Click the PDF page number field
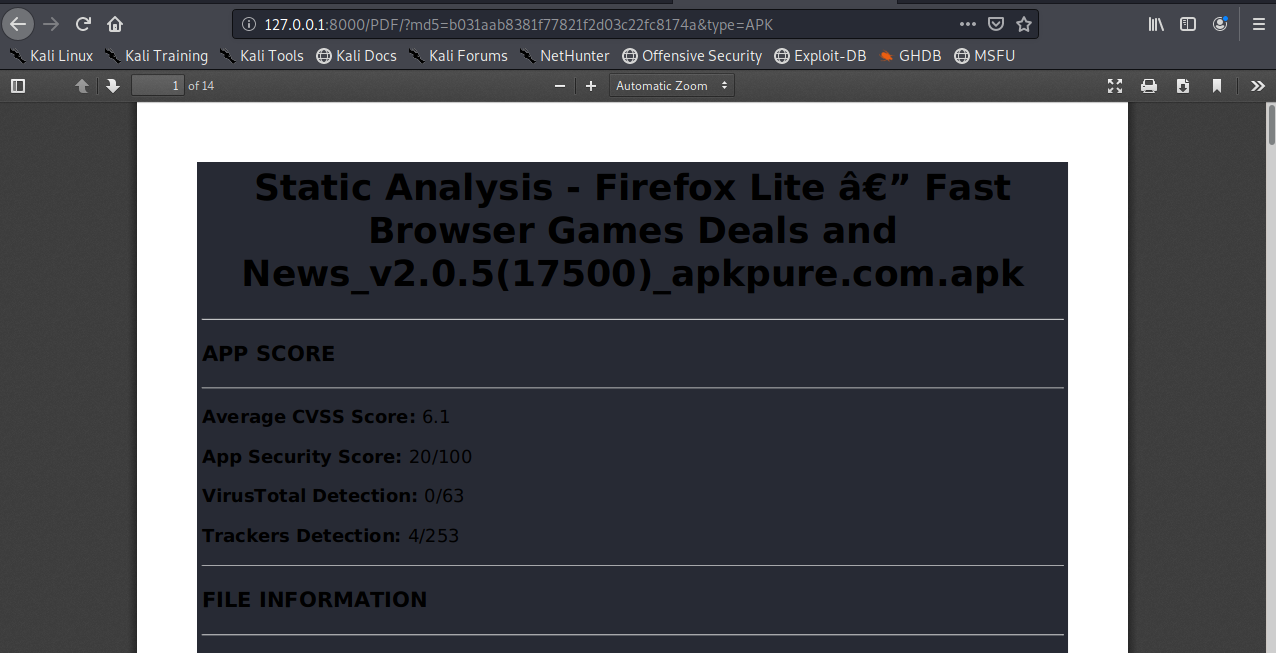The image size is (1276, 653). [158, 86]
